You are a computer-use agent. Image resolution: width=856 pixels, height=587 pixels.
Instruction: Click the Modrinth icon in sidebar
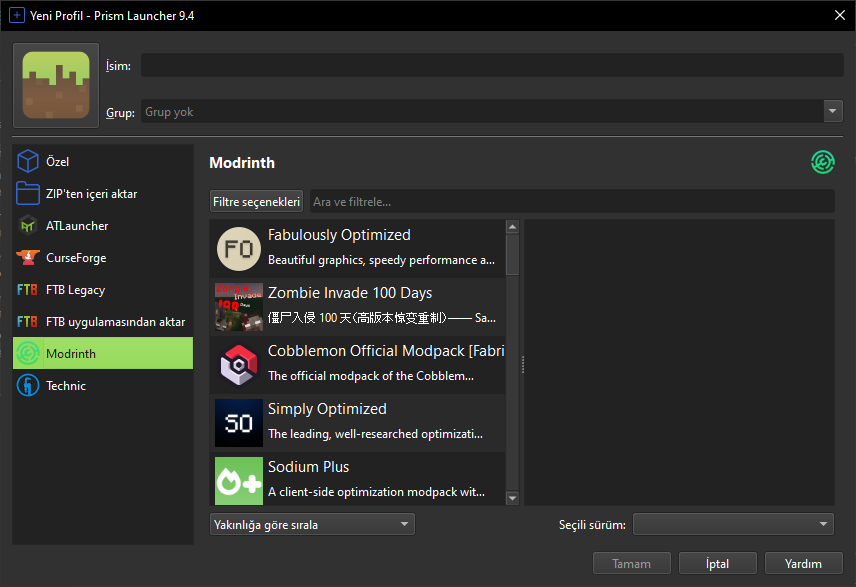click(27, 353)
